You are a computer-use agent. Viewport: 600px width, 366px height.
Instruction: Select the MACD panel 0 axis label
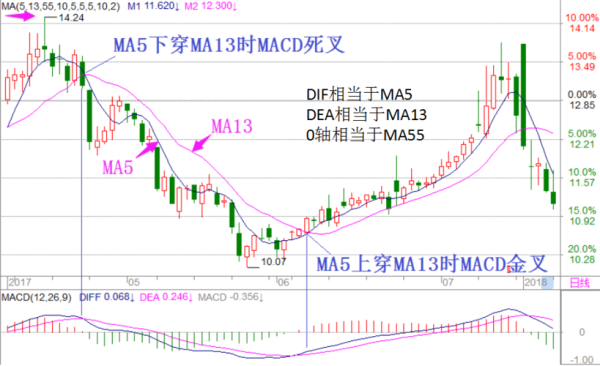coord(582,332)
